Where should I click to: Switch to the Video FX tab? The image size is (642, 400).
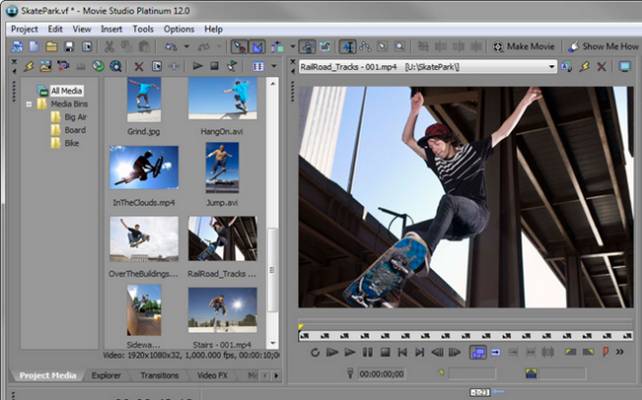pos(212,375)
